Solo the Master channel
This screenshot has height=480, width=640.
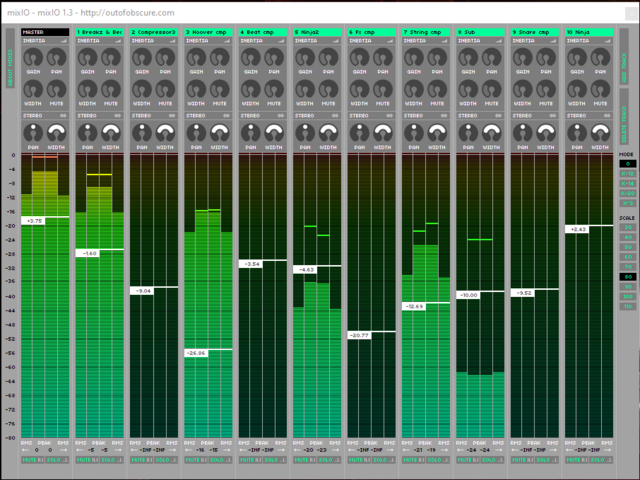tap(57, 460)
